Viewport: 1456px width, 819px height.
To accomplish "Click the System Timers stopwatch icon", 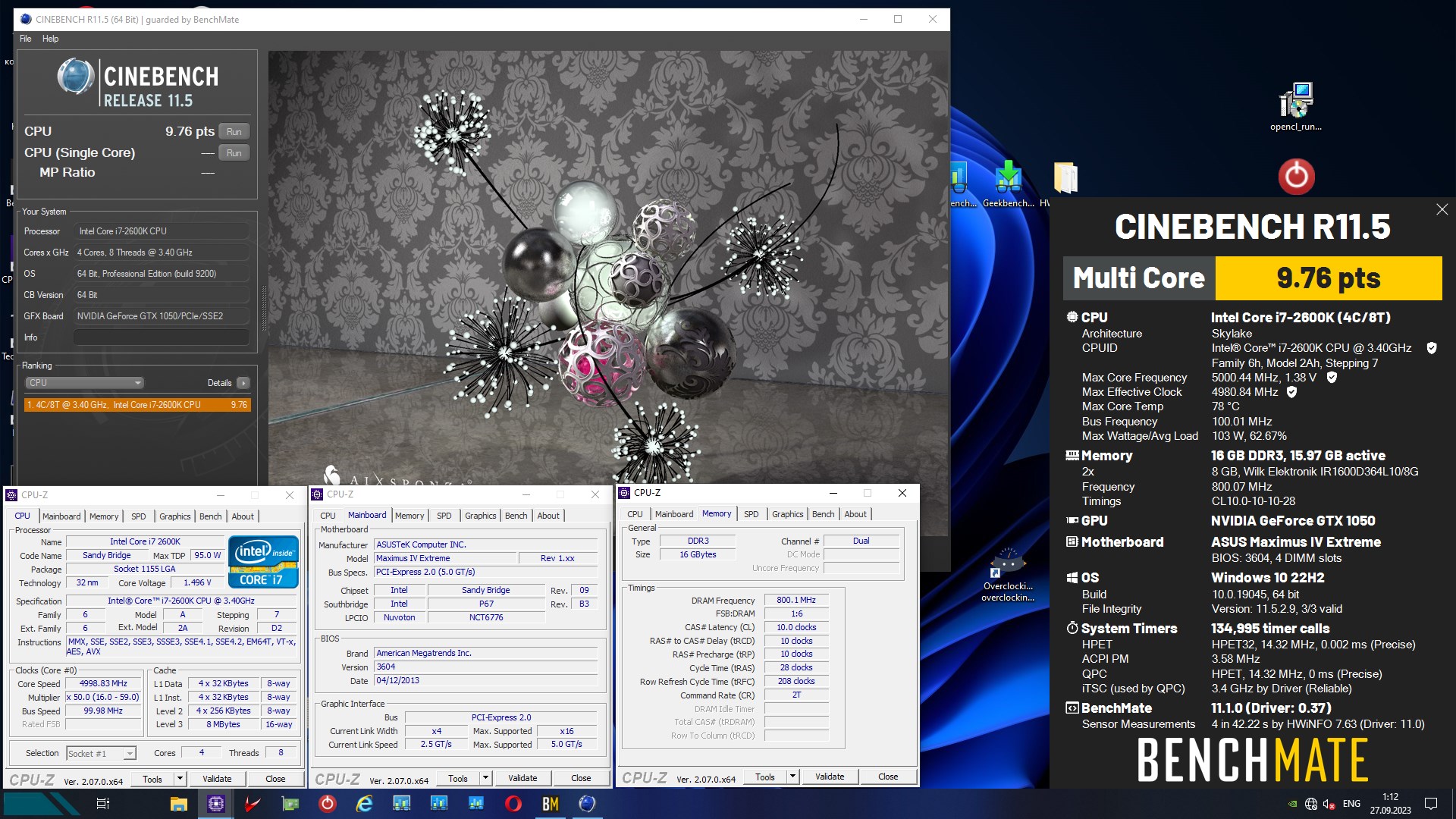I will point(1072,628).
